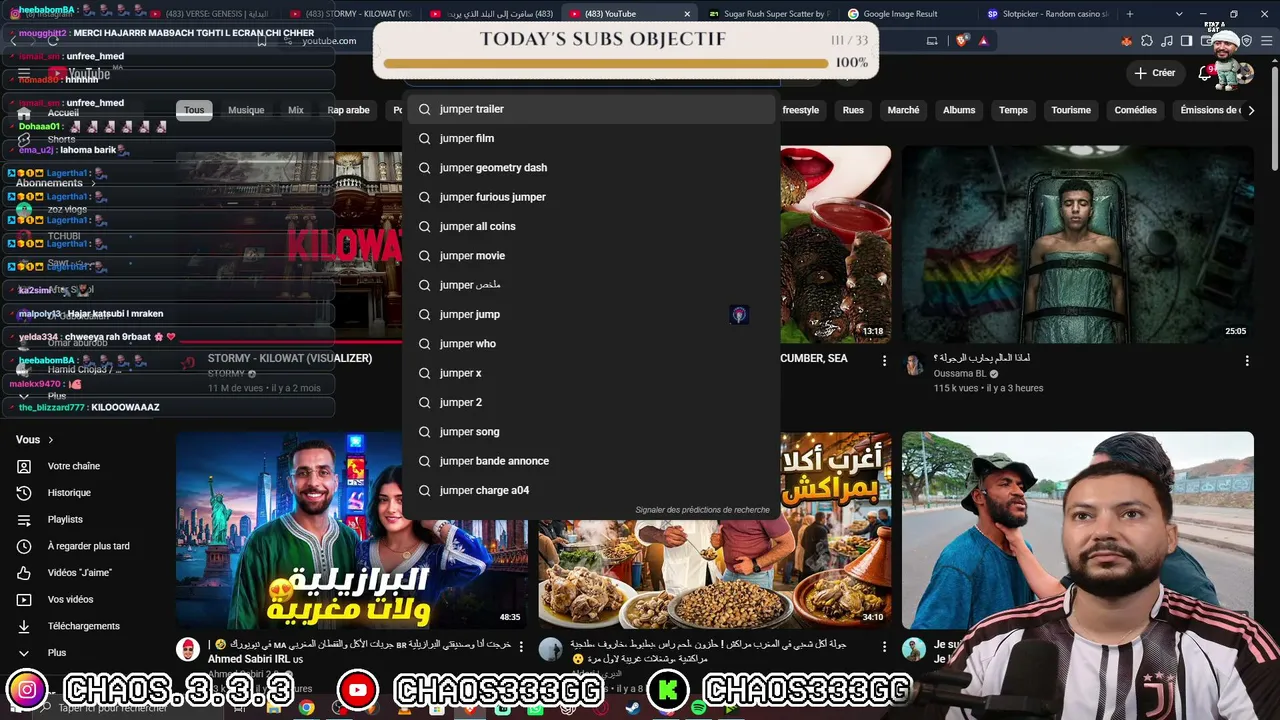1280x720 pixels.
Task: Open the 48:35 New York video thumbnail
Action: click(x=352, y=531)
